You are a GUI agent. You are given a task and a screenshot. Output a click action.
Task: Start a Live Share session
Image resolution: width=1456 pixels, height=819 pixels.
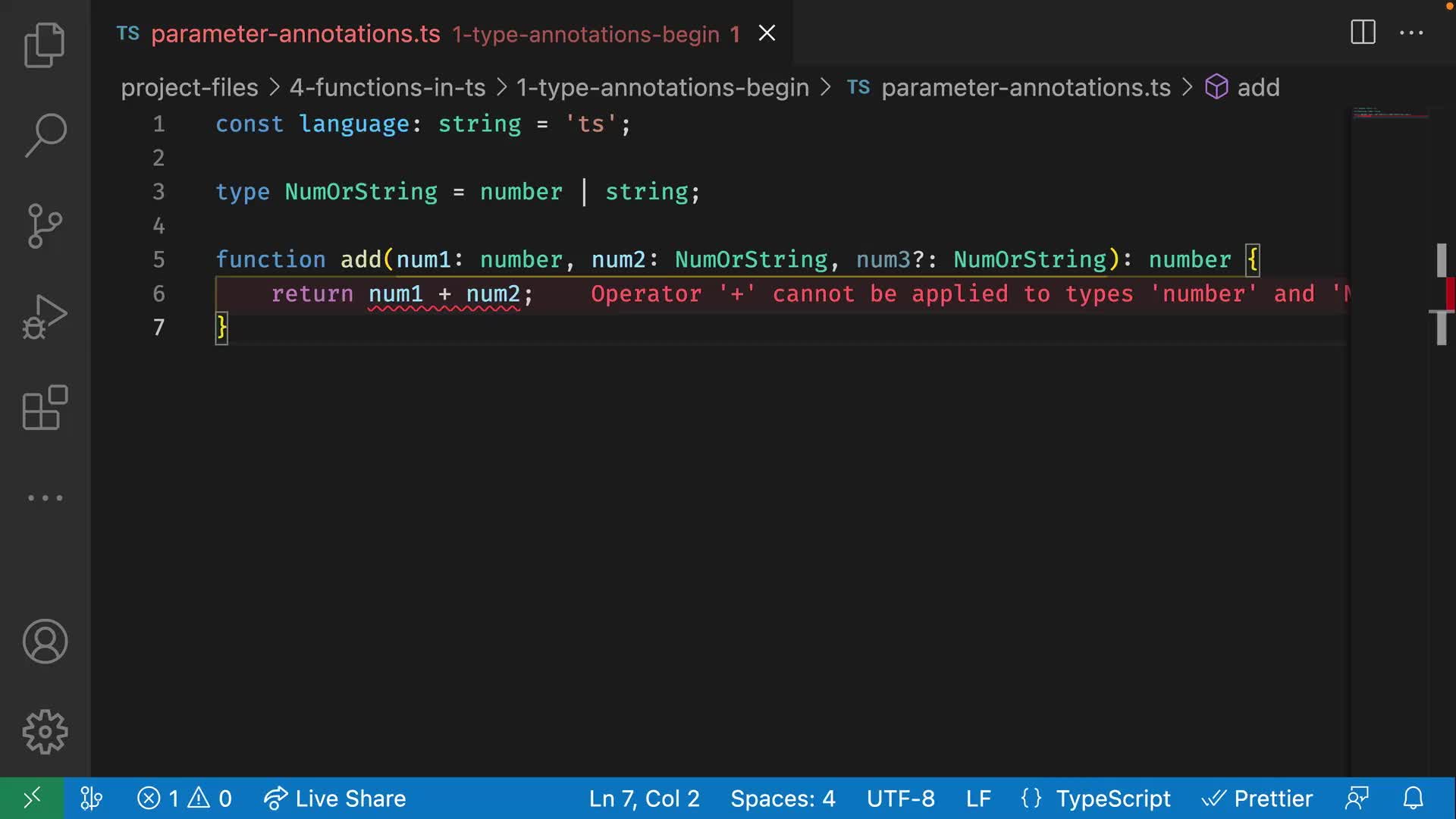(334, 798)
